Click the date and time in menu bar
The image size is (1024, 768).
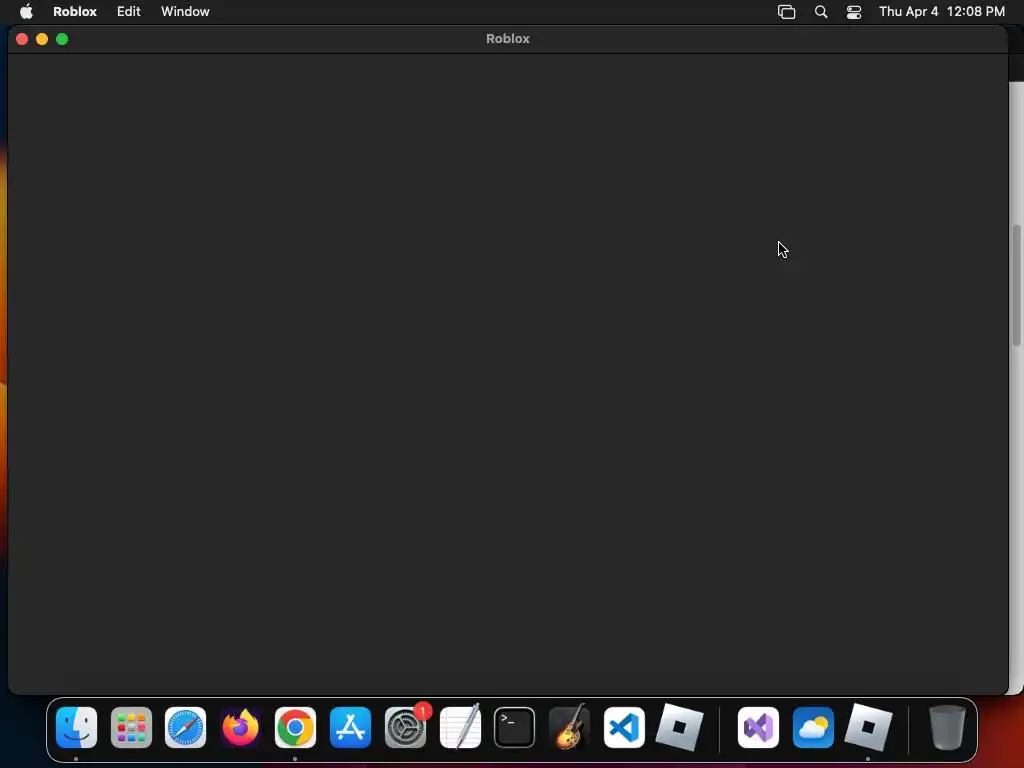click(x=942, y=11)
